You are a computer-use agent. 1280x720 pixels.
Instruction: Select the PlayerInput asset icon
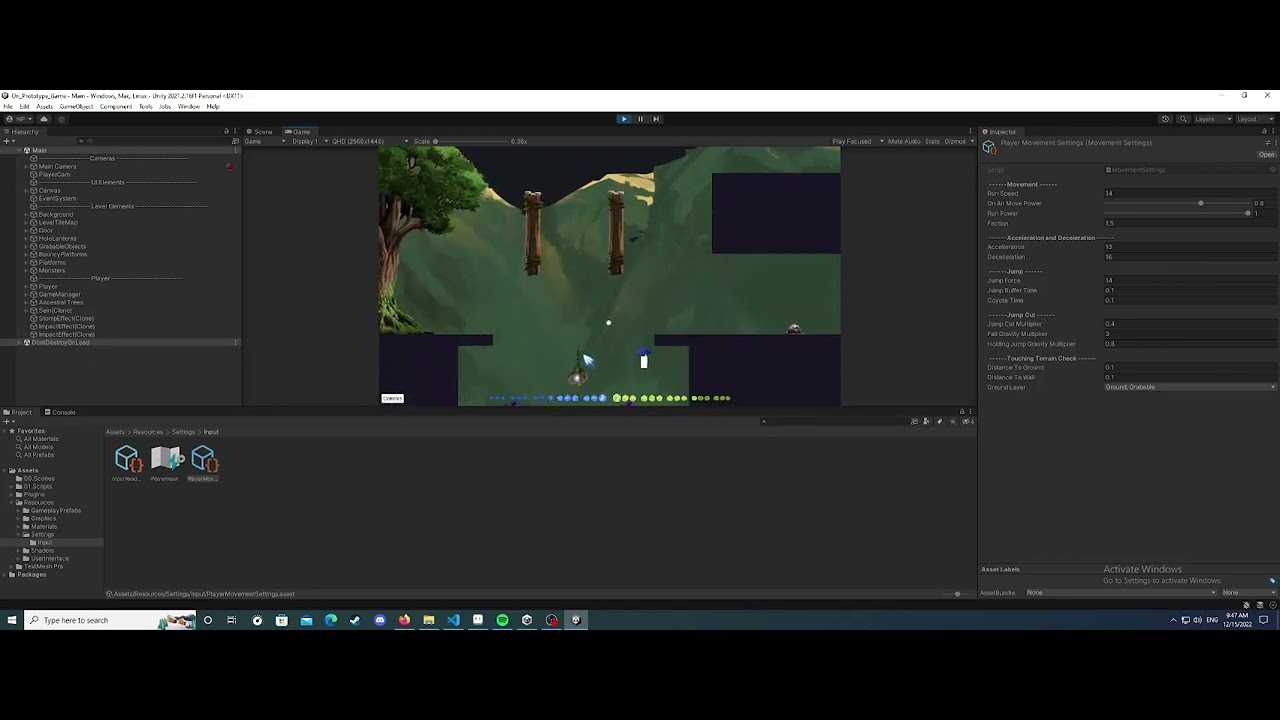165,459
